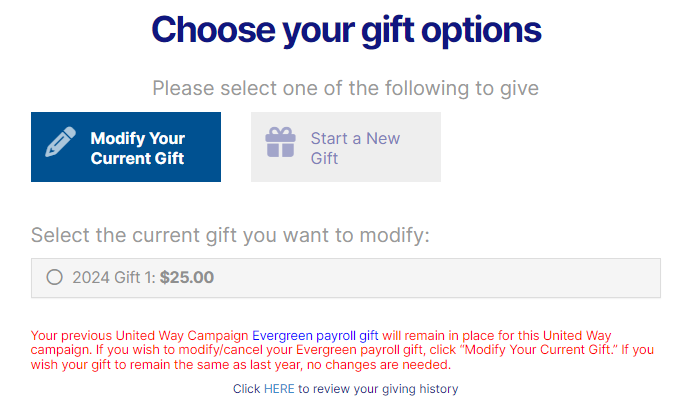Click the blue Evergreen payroll gift text
This screenshot has height=409, width=682.
(x=314, y=335)
